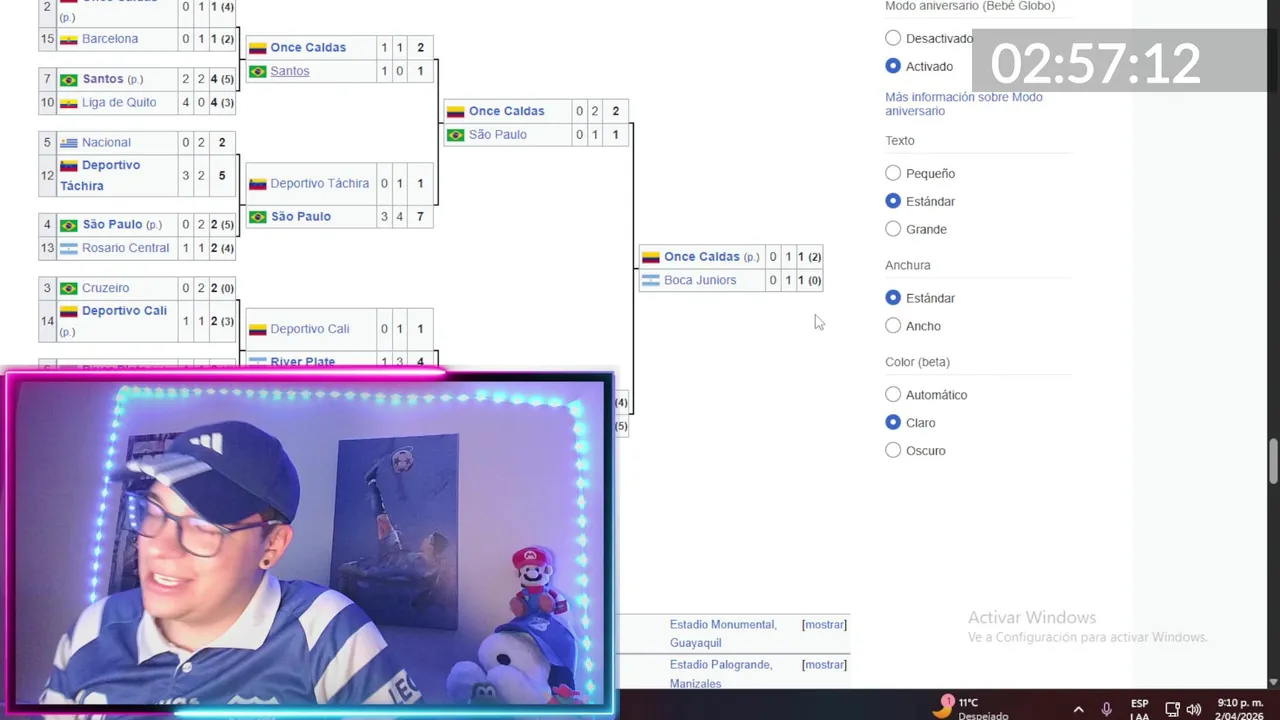Click the Brazil flag next to Santos (p.)
1280x720 pixels.
pyautogui.click(x=68, y=80)
